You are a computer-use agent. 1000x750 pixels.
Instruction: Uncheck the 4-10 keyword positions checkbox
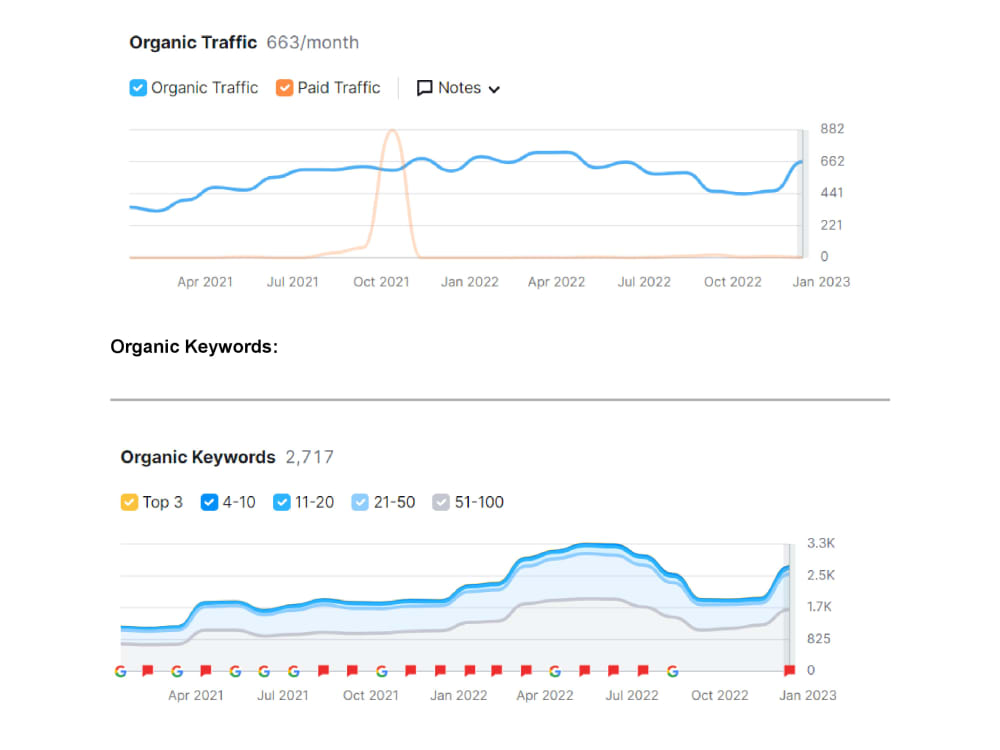[209, 503]
